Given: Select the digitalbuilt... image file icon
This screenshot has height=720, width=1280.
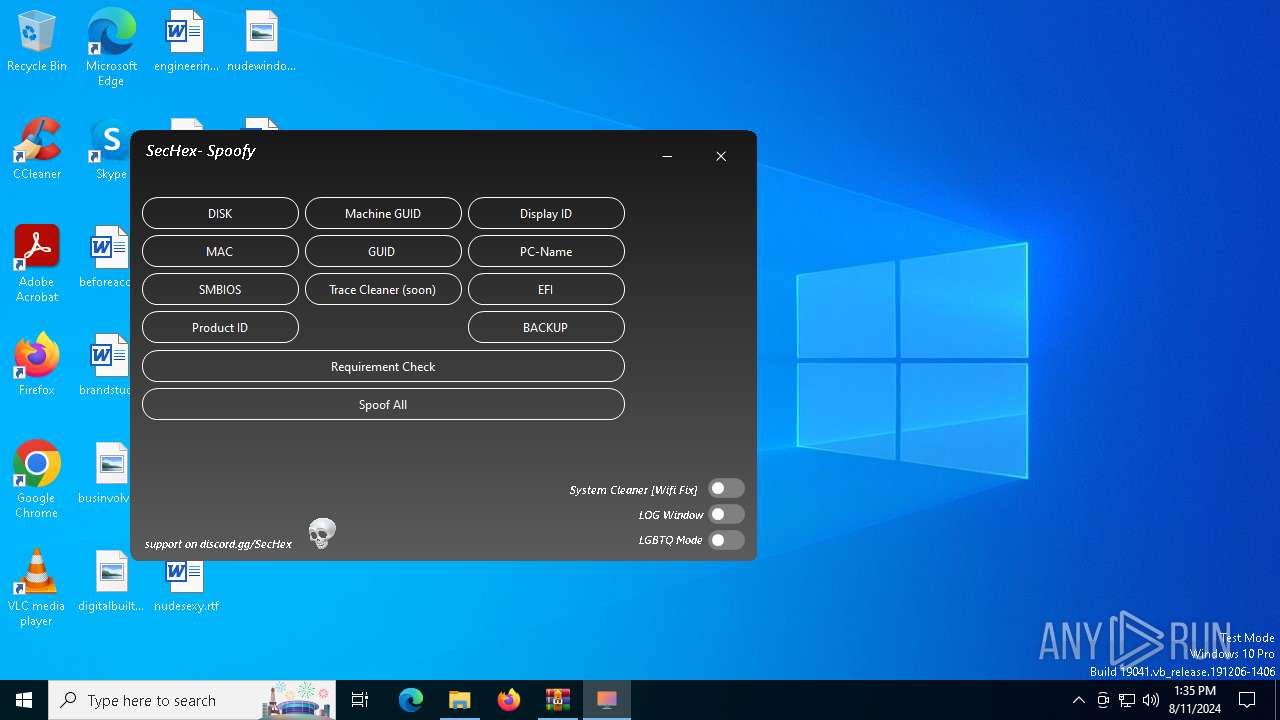Looking at the screenshot, I should pos(111,582).
